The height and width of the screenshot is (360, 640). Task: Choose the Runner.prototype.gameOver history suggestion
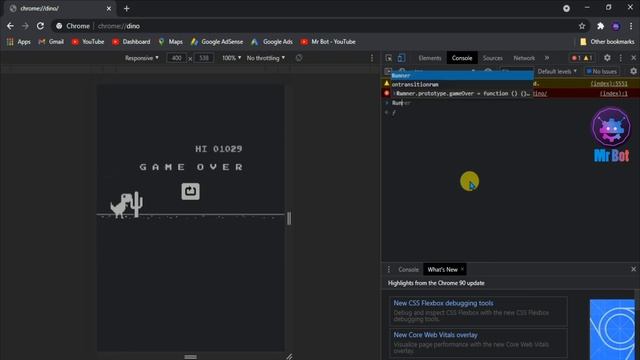[x=462, y=93]
